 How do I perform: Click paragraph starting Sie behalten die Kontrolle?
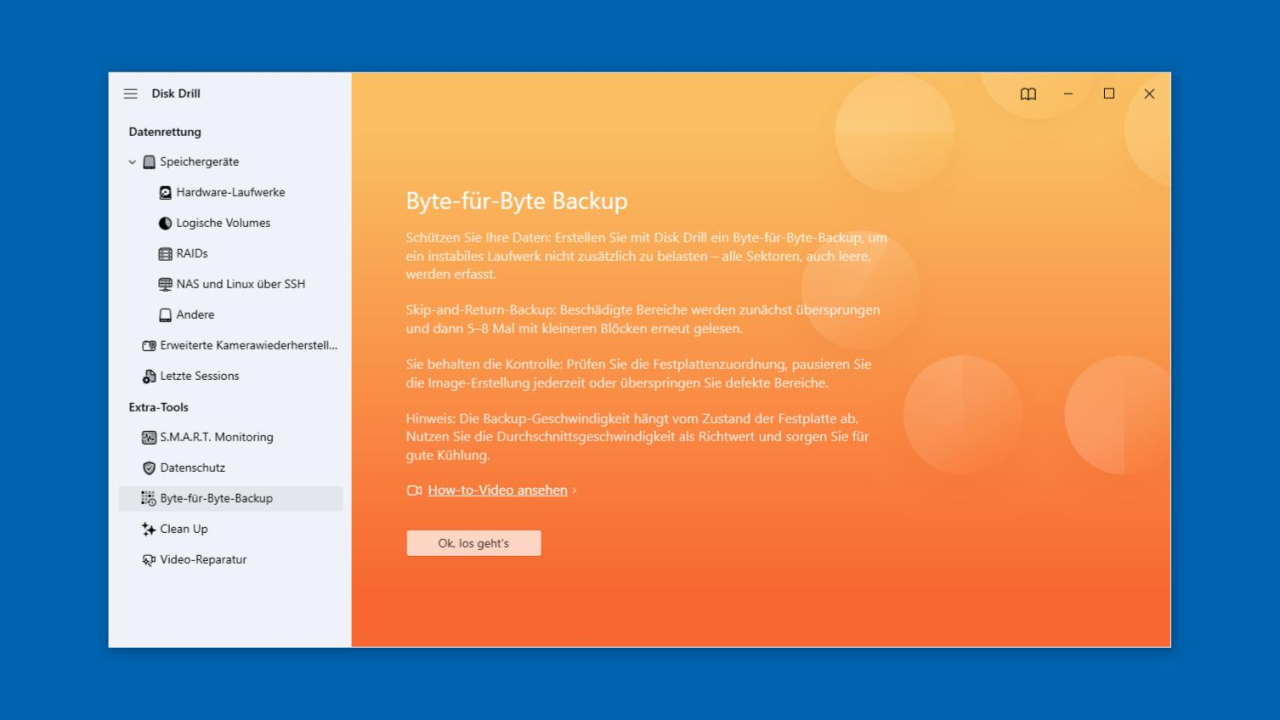click(639, 374)
